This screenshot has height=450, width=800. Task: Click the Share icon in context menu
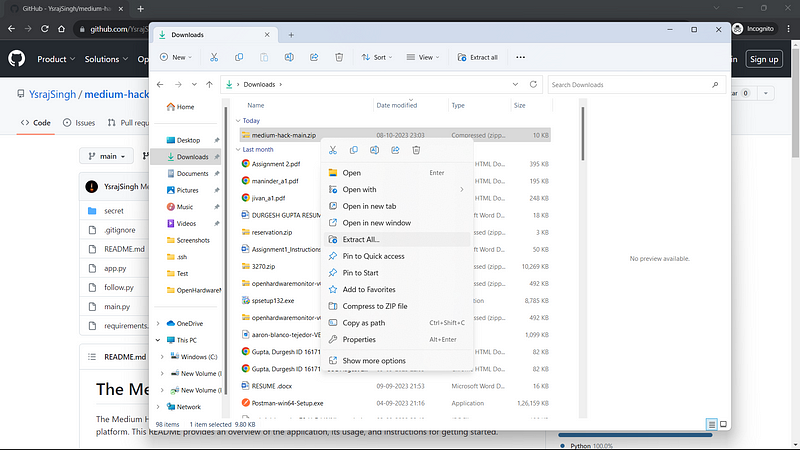395,150
